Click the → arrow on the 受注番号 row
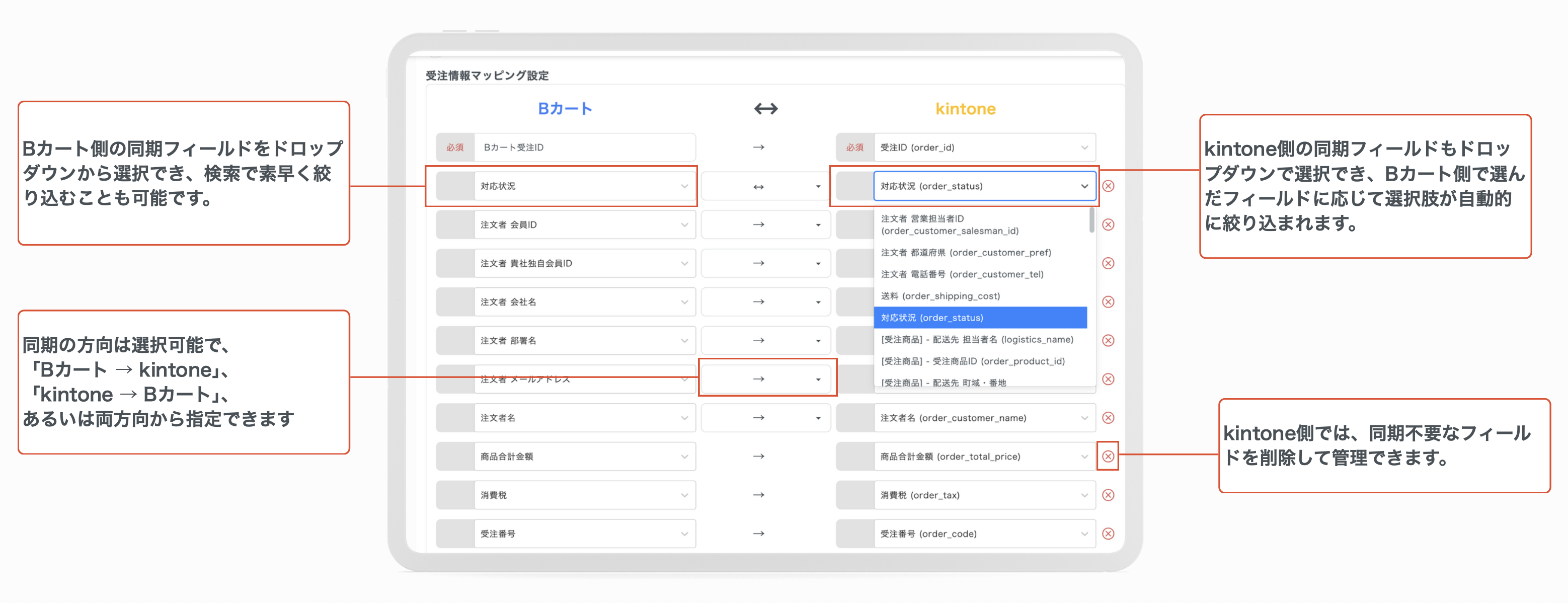The height and width of the screenshot is (603, 1568). [760, 534]
